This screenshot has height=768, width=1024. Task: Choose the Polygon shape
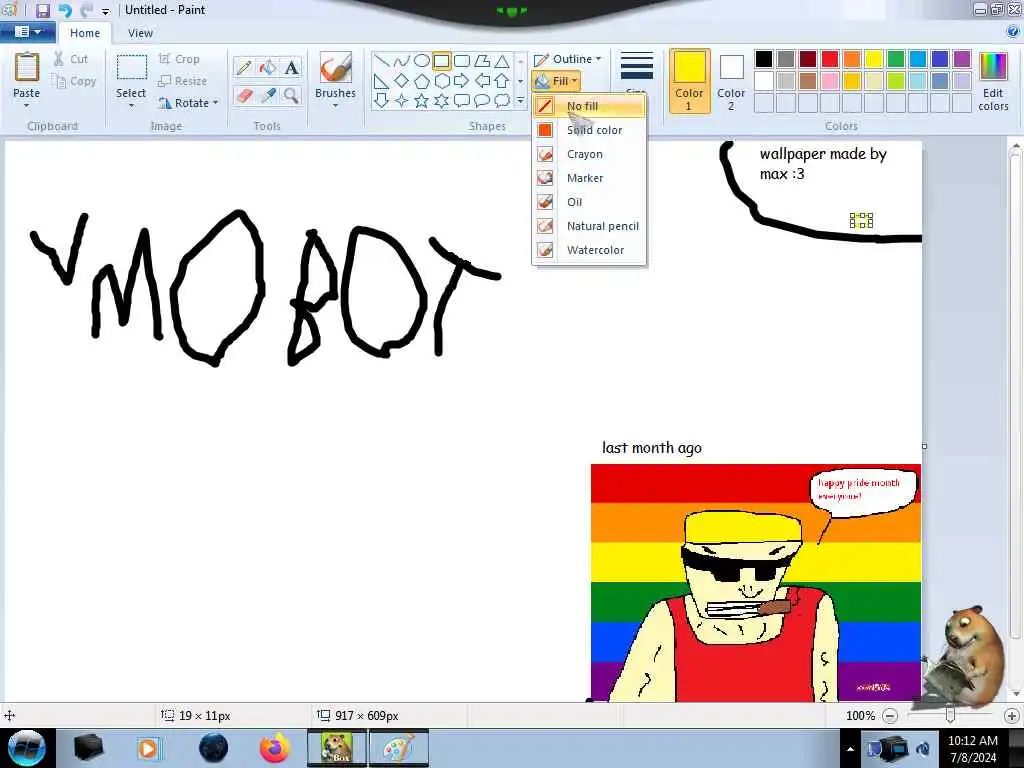pos(482,61)
